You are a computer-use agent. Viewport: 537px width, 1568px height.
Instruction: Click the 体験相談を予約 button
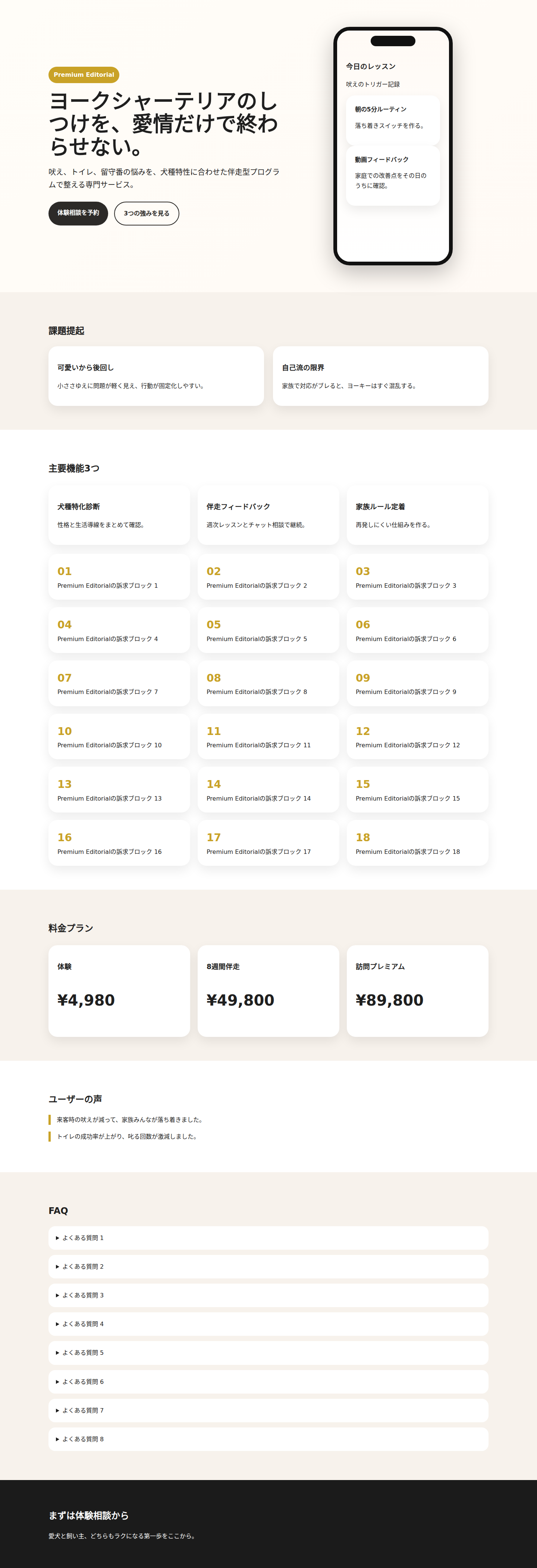tap(78, 213)
